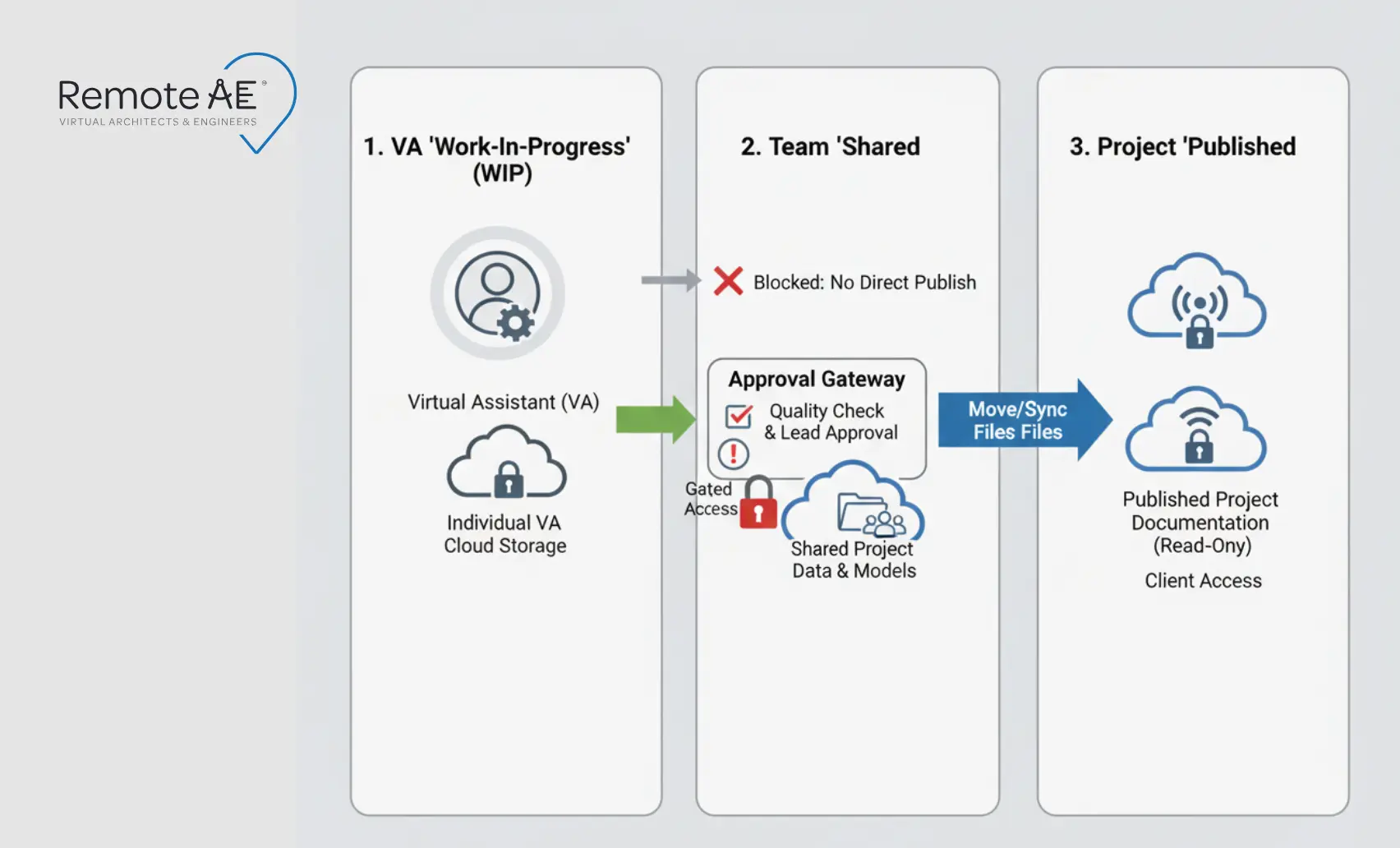Select the VA 'Work-In-Progress' (WIP) heading
Image resolution: width=1400 pixels, height=848 pixels.
click(x=498, y=159)
